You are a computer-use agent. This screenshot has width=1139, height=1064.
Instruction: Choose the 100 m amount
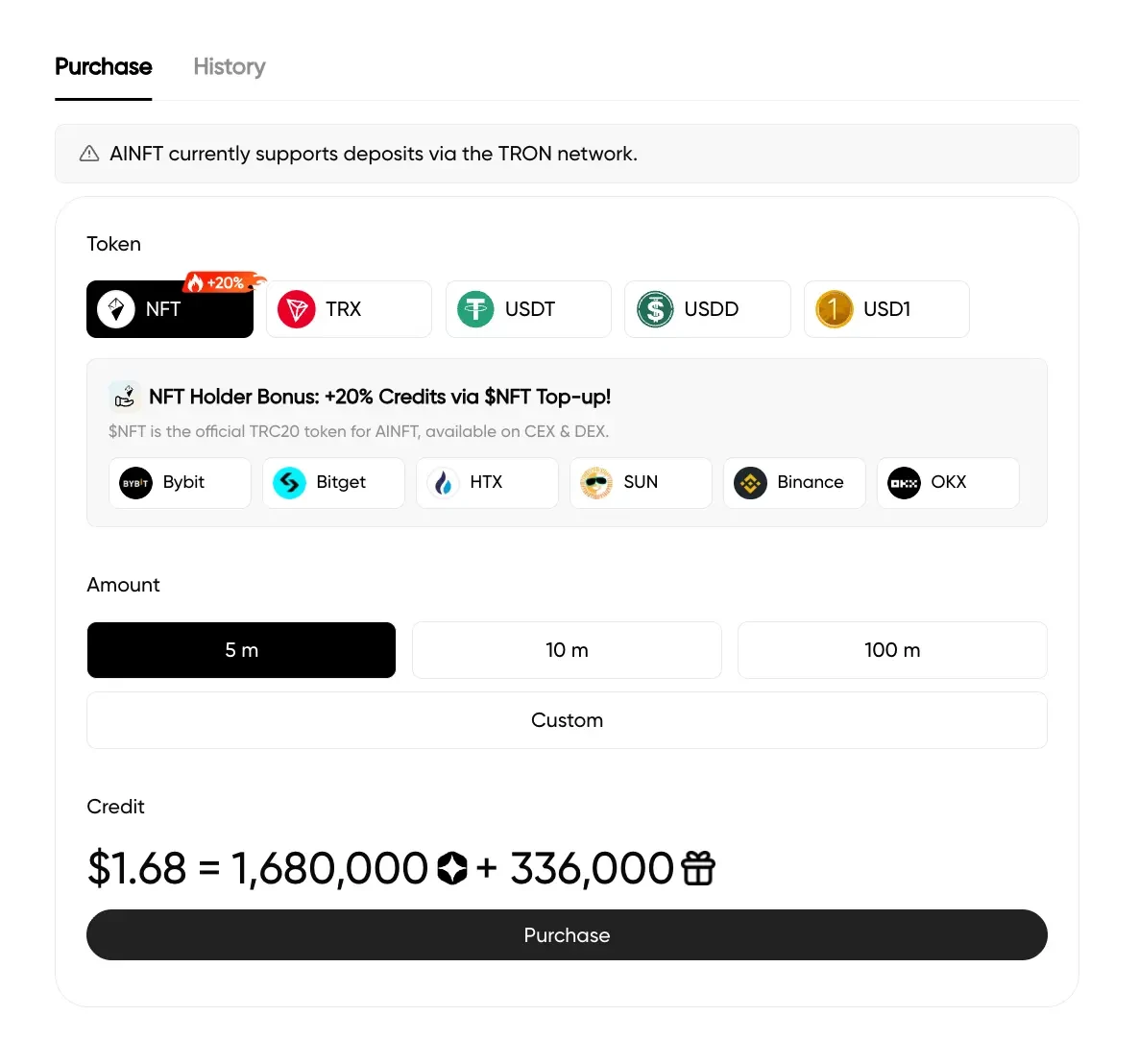click(892, 650)
